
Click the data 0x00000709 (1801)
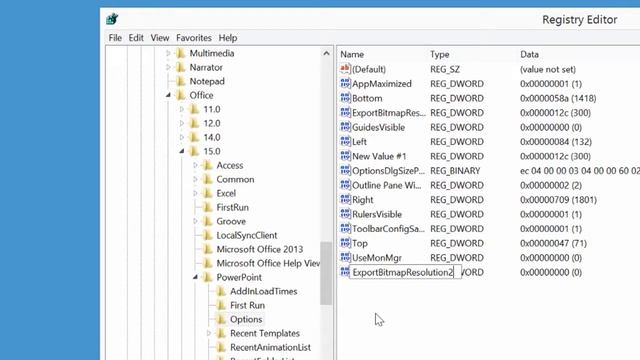point(558,200)
